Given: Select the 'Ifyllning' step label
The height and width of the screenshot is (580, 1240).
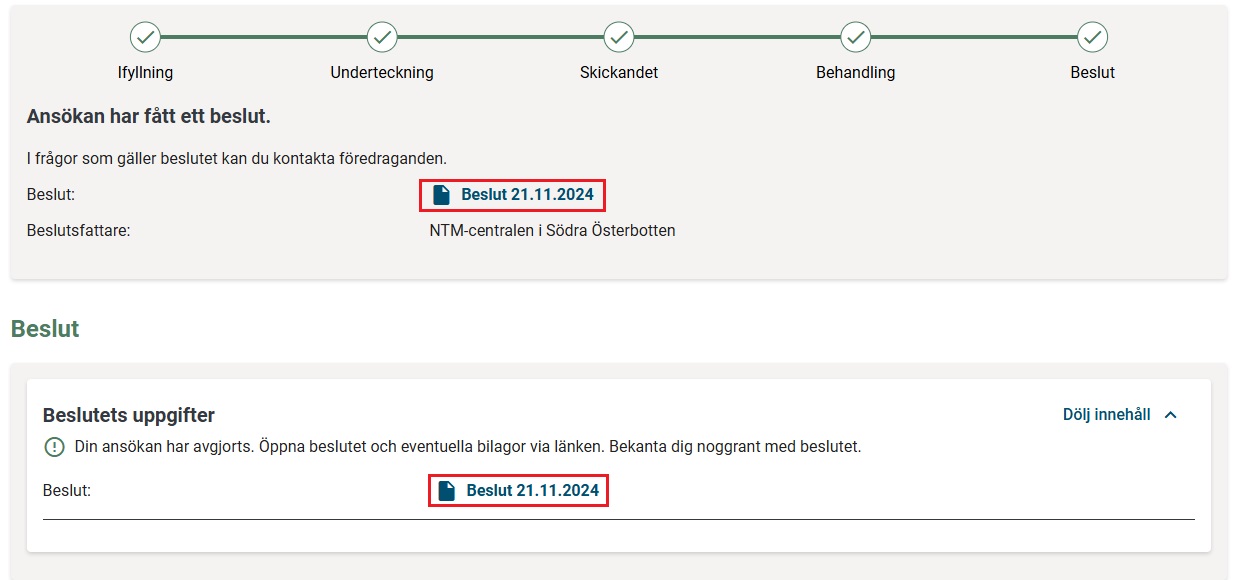Looking at the screenshot, I should [146, 73].
